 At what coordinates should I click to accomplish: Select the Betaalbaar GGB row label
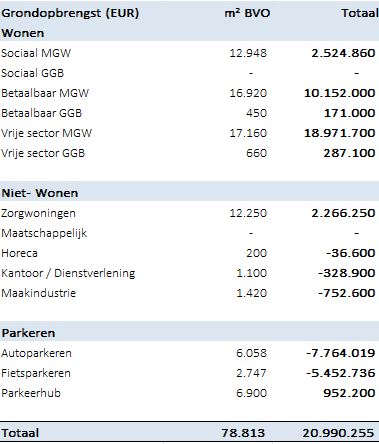point(41,113)
